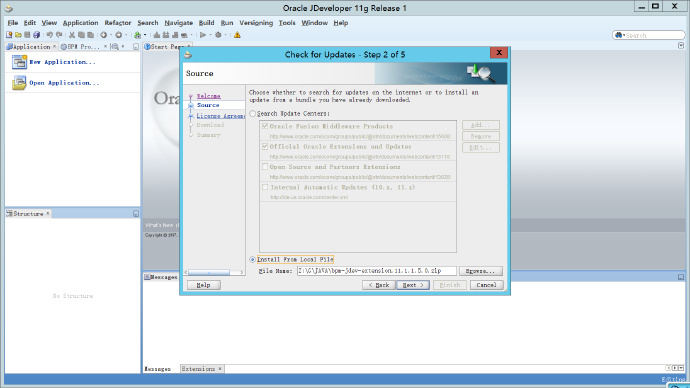Close the Extensions log tab
The image size is (690, 388).
220,369
